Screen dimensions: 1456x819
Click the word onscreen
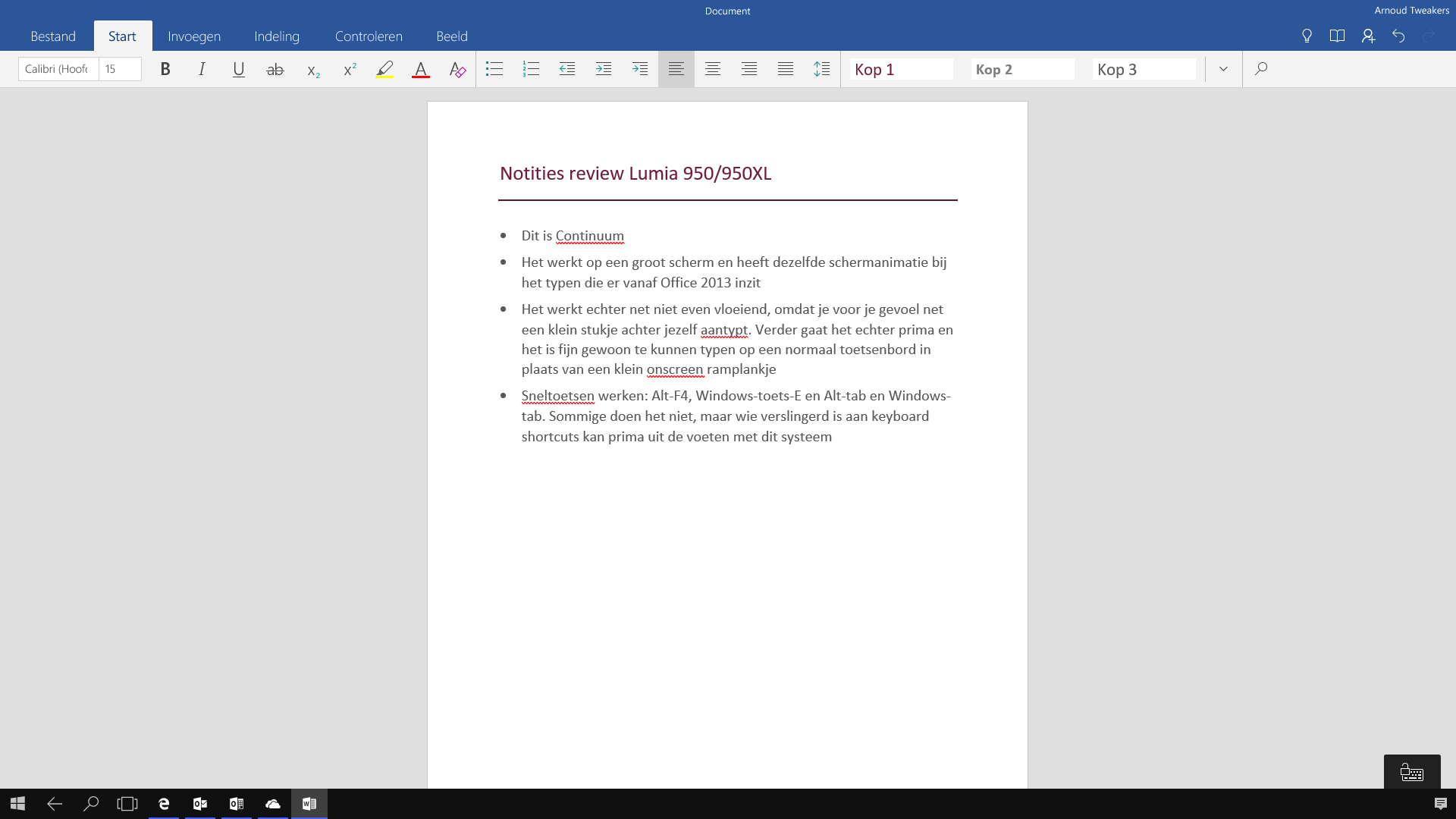[x=675, y=369]
